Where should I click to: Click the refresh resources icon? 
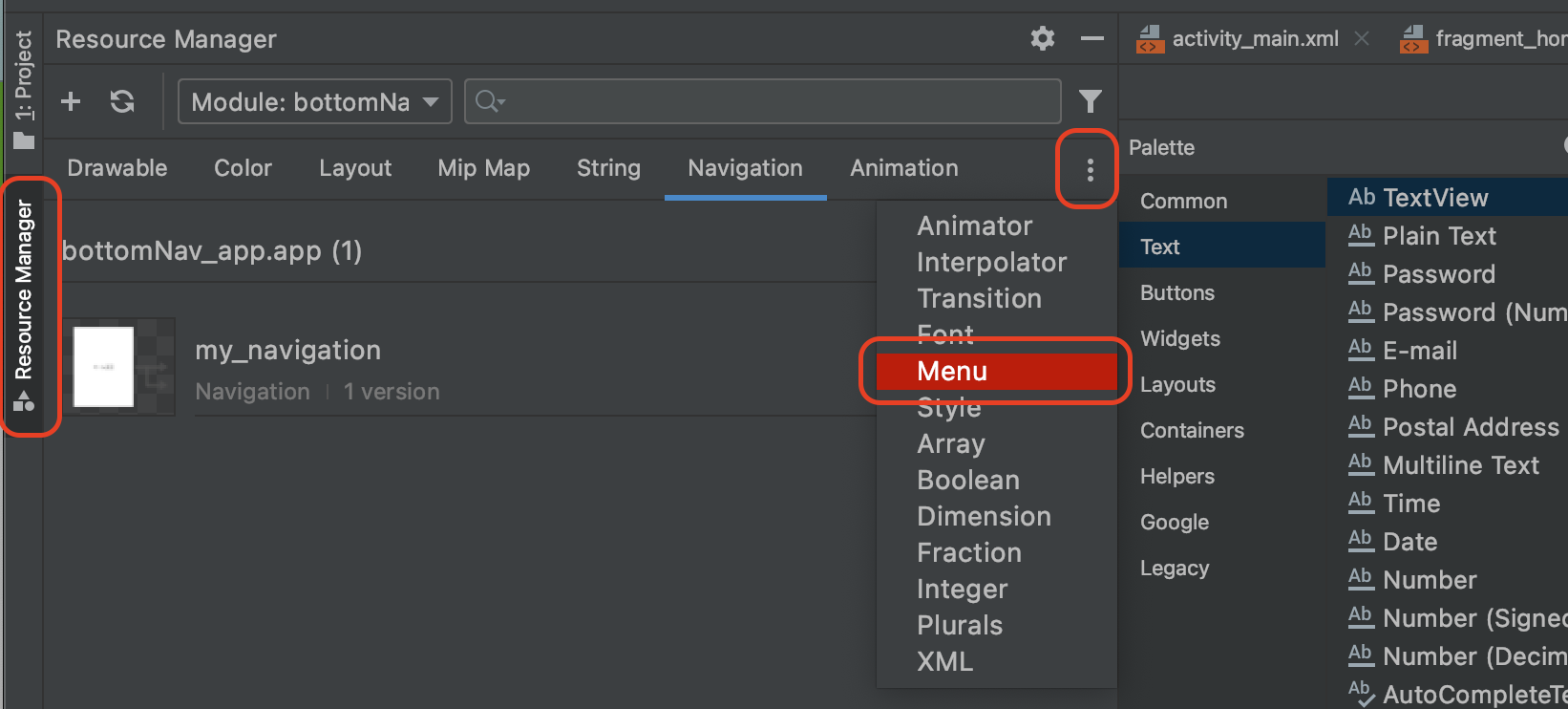click(122, 101)
